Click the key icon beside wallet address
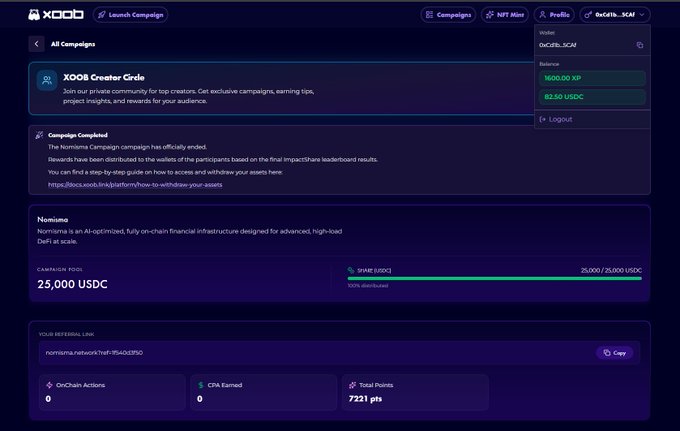The image size is (680, 431). click(588, 15)
